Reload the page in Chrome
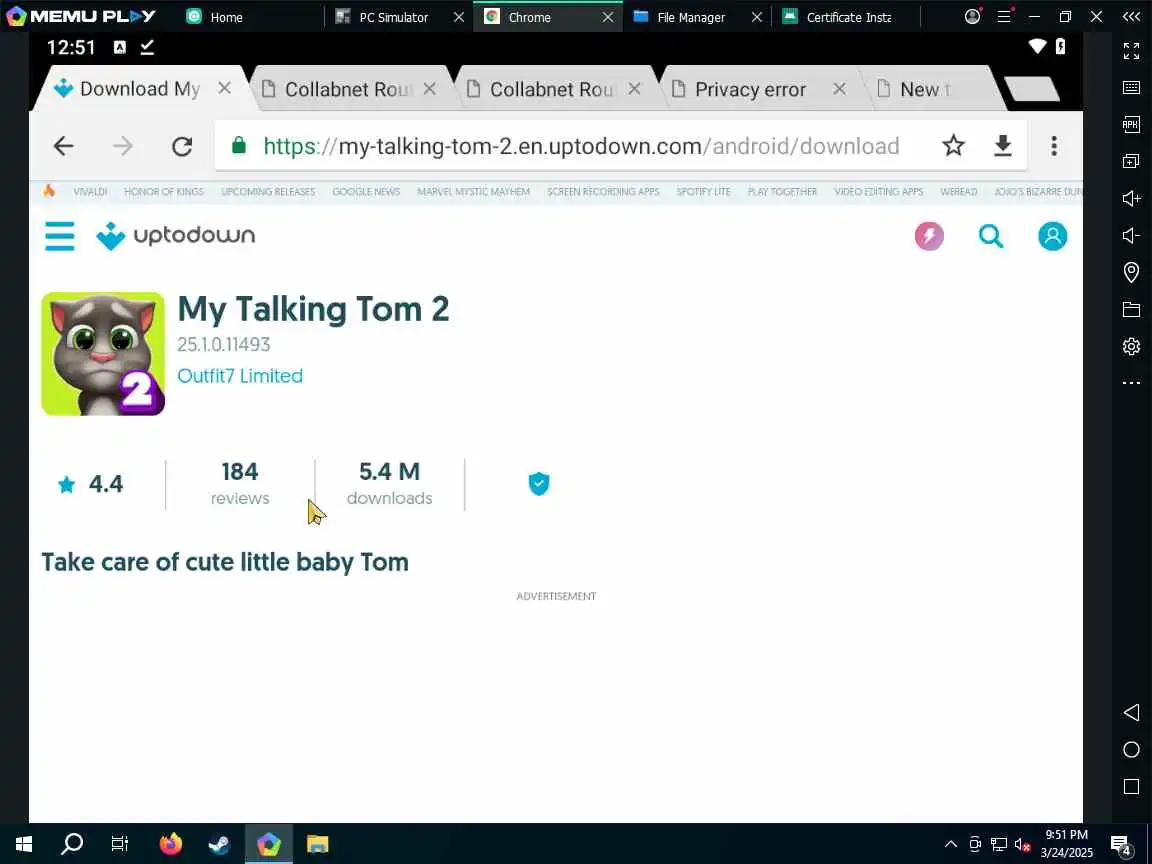 (x=182, y=146)
